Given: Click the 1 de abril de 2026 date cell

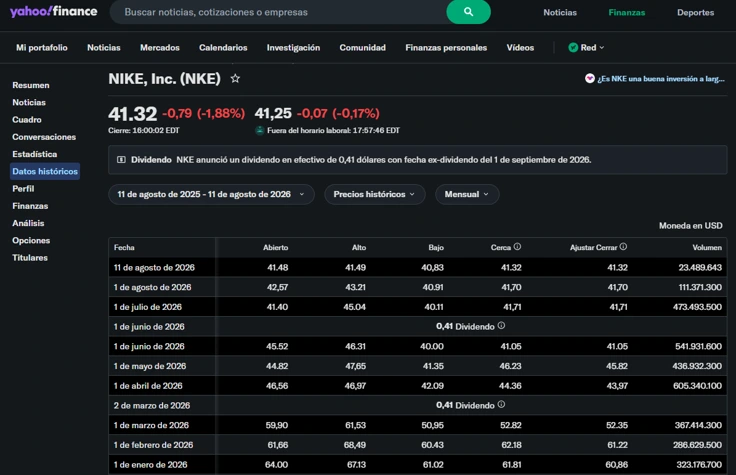Looking at the screenshot, I should 148,386.
